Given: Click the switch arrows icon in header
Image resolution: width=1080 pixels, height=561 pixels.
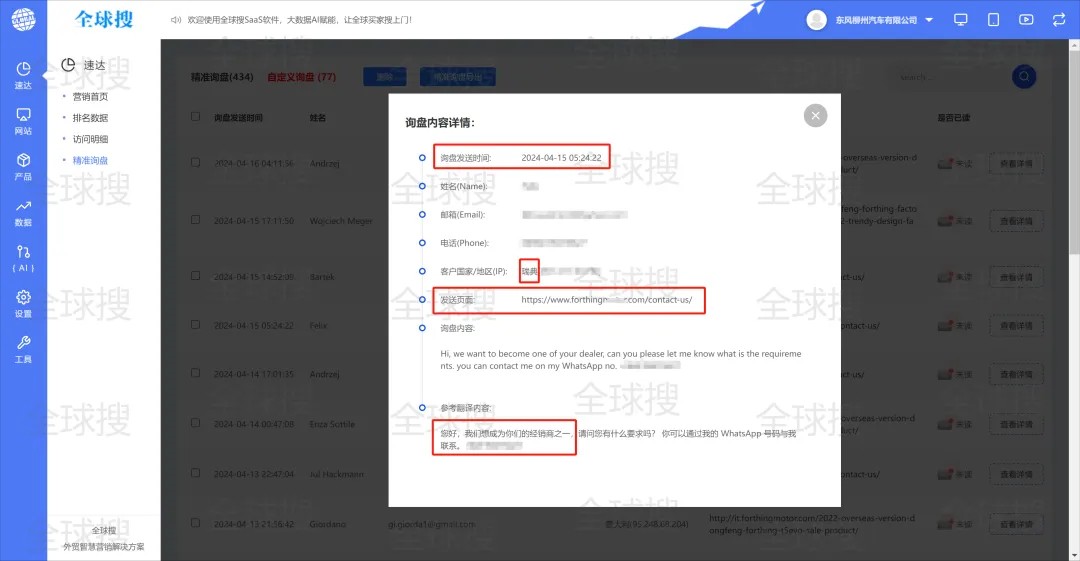Looking at the screenshot, I should pos(1059,19).
